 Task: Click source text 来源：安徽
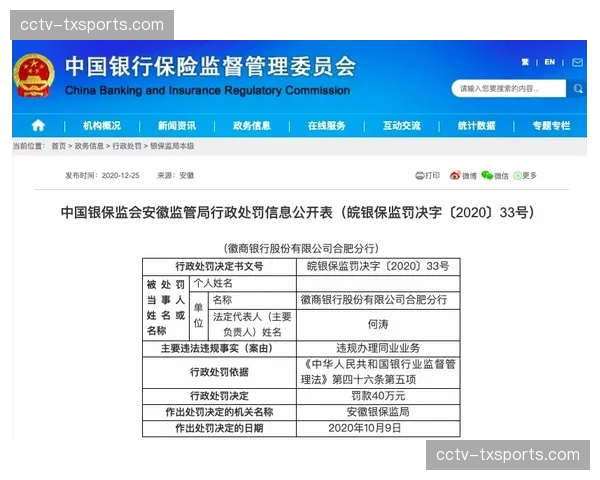click(176, 175)
